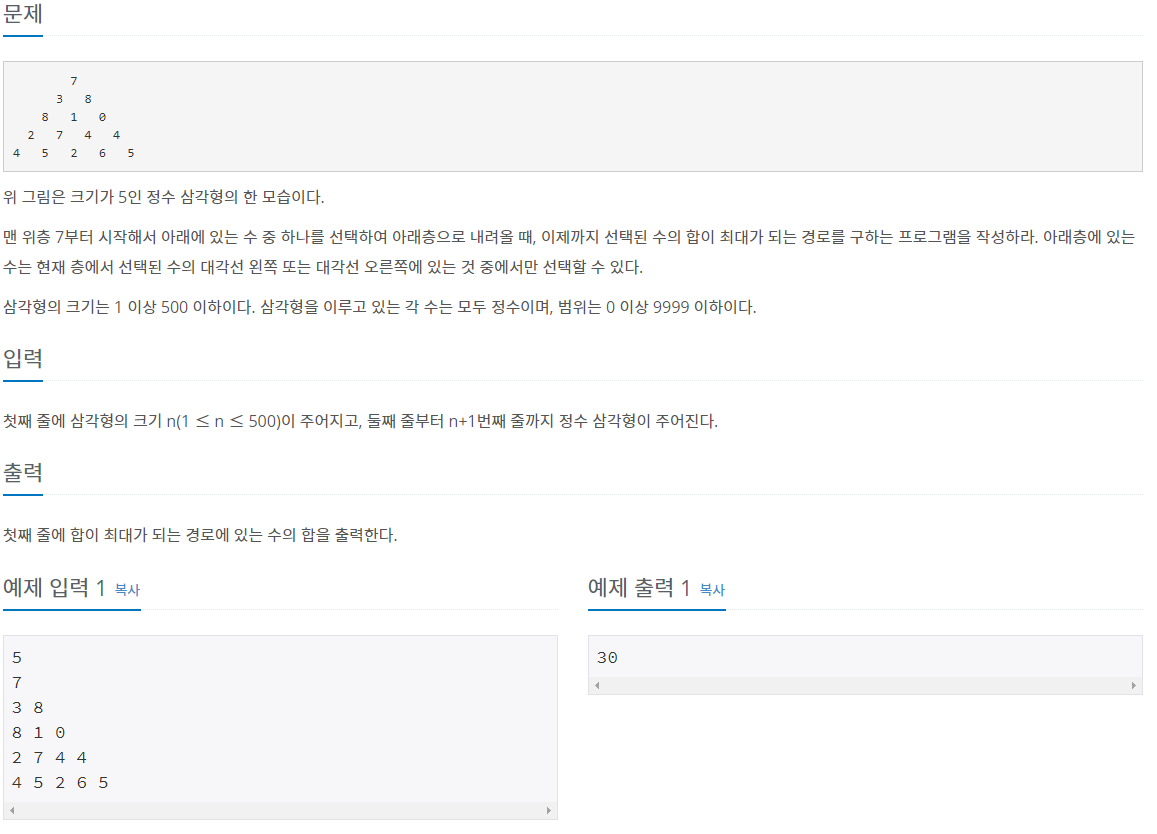This screenshot has height=834, width=1157.
Task: Click the bottom row '4 5 2 6 5' in triangle figure
Action: click(74, 154)
